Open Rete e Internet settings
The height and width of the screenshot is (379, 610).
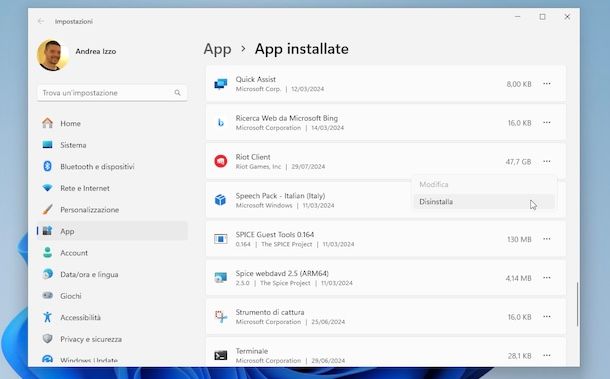pyautogui.click(x=112, y=188)
